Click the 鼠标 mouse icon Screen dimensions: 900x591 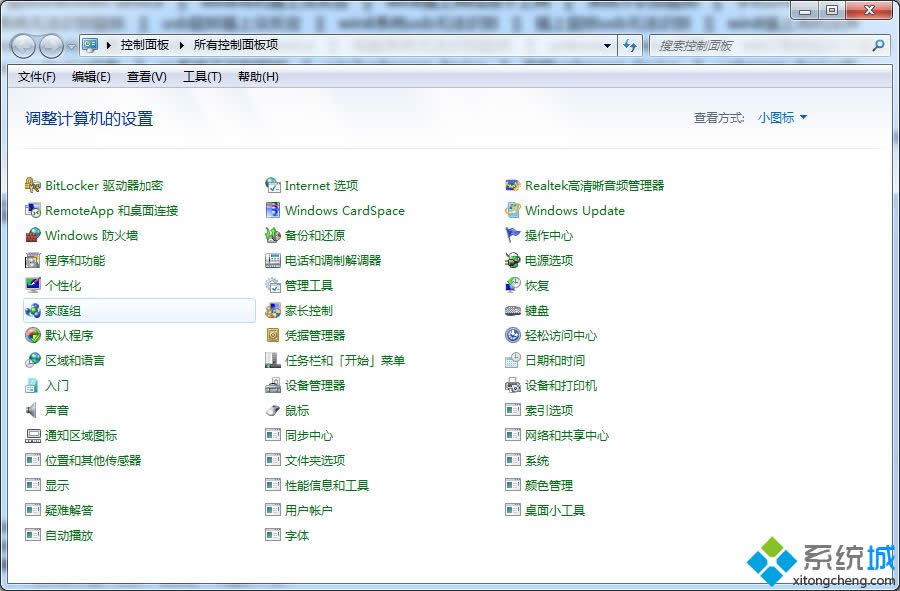[x=273, y=410]
